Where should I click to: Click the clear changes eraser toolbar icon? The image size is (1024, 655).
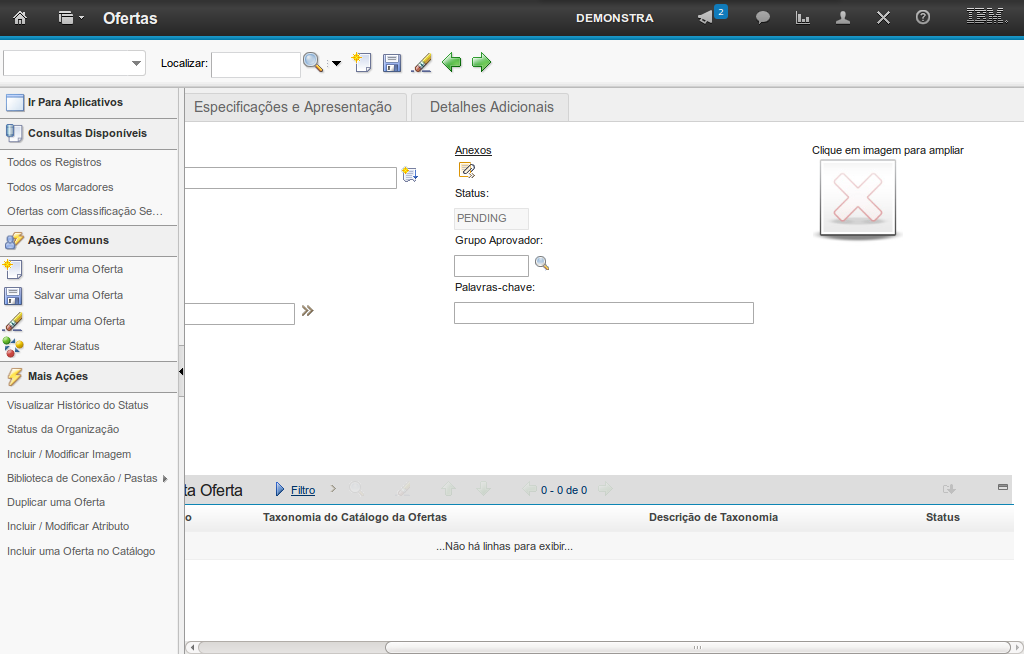point(422,63)
